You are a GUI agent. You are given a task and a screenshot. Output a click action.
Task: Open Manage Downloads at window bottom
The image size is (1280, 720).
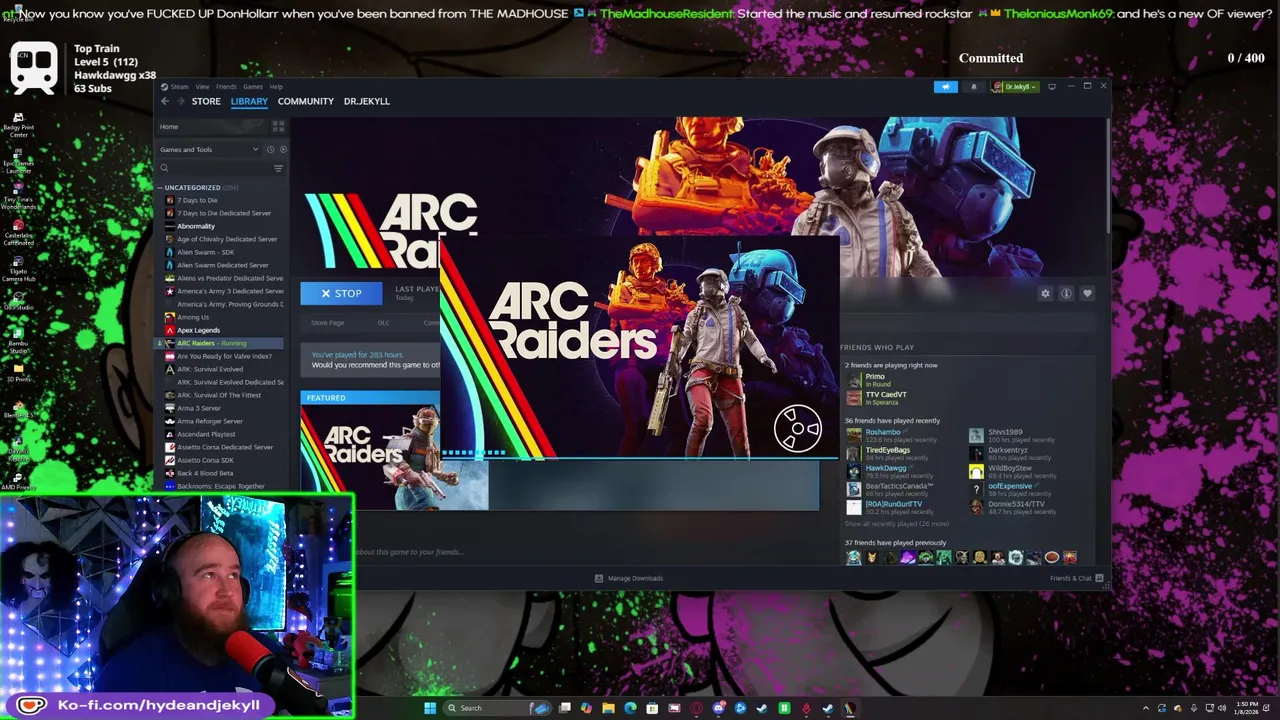tap(629, 578)
